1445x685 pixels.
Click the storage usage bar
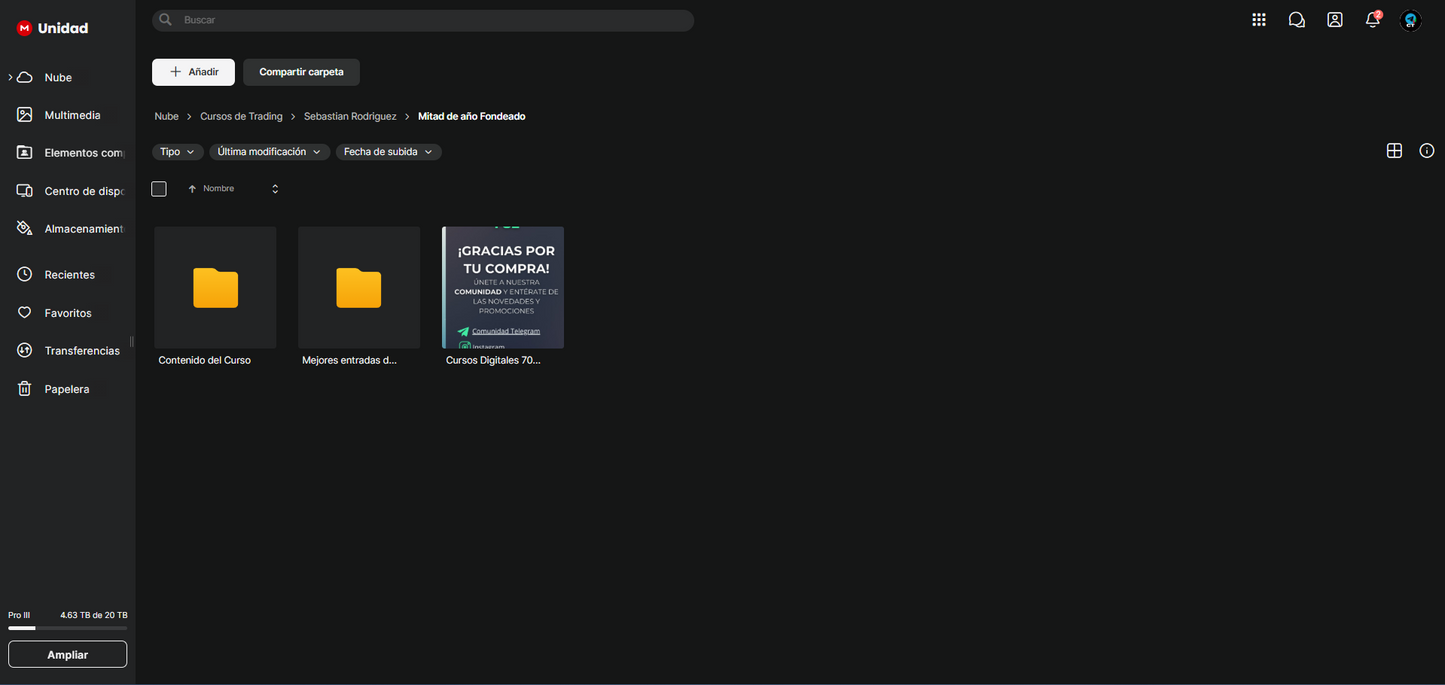point(67,628)
